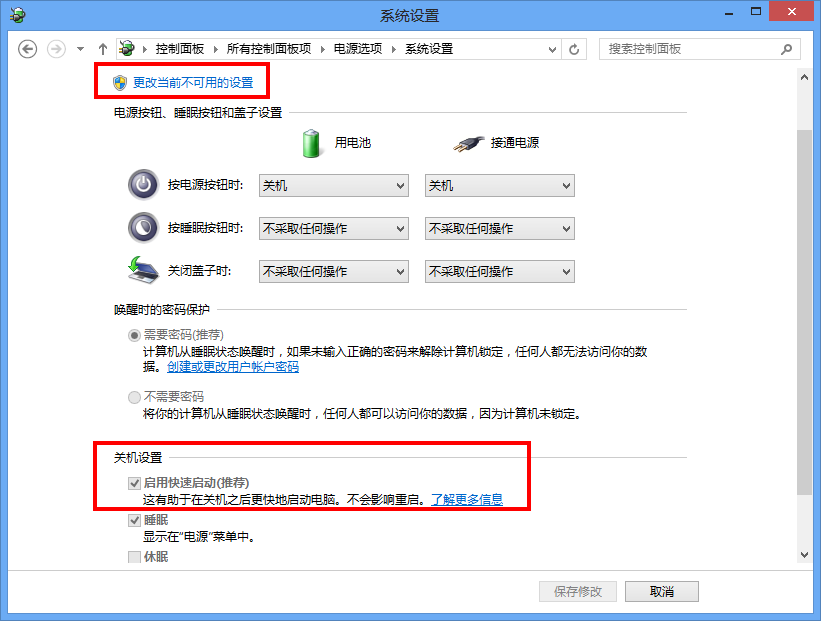Image resolution: width=821 pixels, height=621 pixels.
Task: Toggle 启用快速启动(推荐) checkbox
Action: pyautogui.click(x=134, y=483)
